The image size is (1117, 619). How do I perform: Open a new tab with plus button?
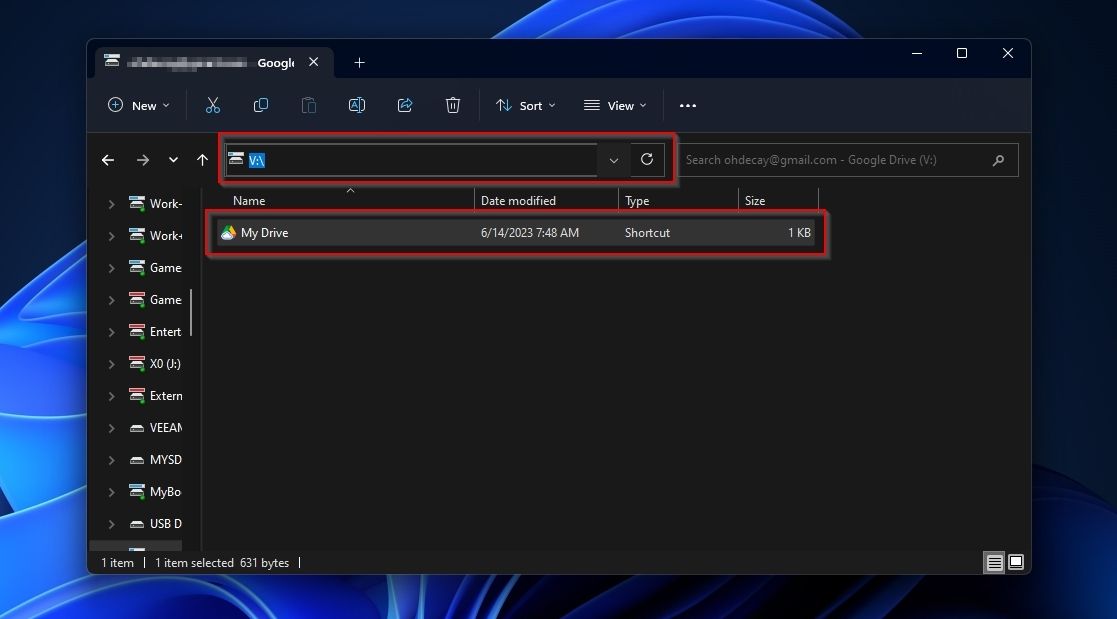359,63
